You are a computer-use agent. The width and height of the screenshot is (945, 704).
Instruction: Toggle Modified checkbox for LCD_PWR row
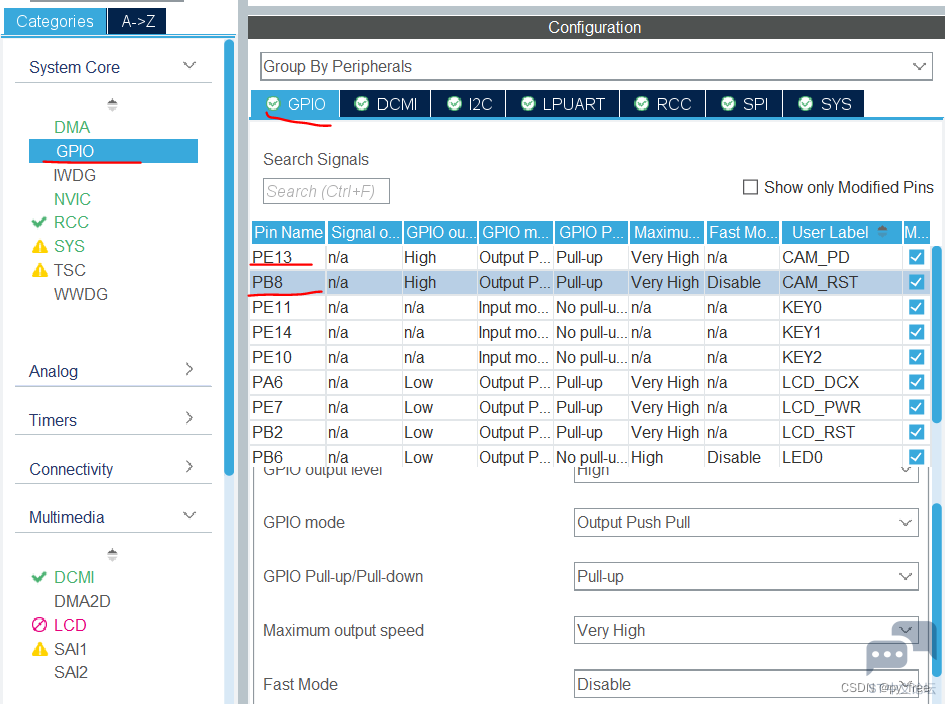916,407
